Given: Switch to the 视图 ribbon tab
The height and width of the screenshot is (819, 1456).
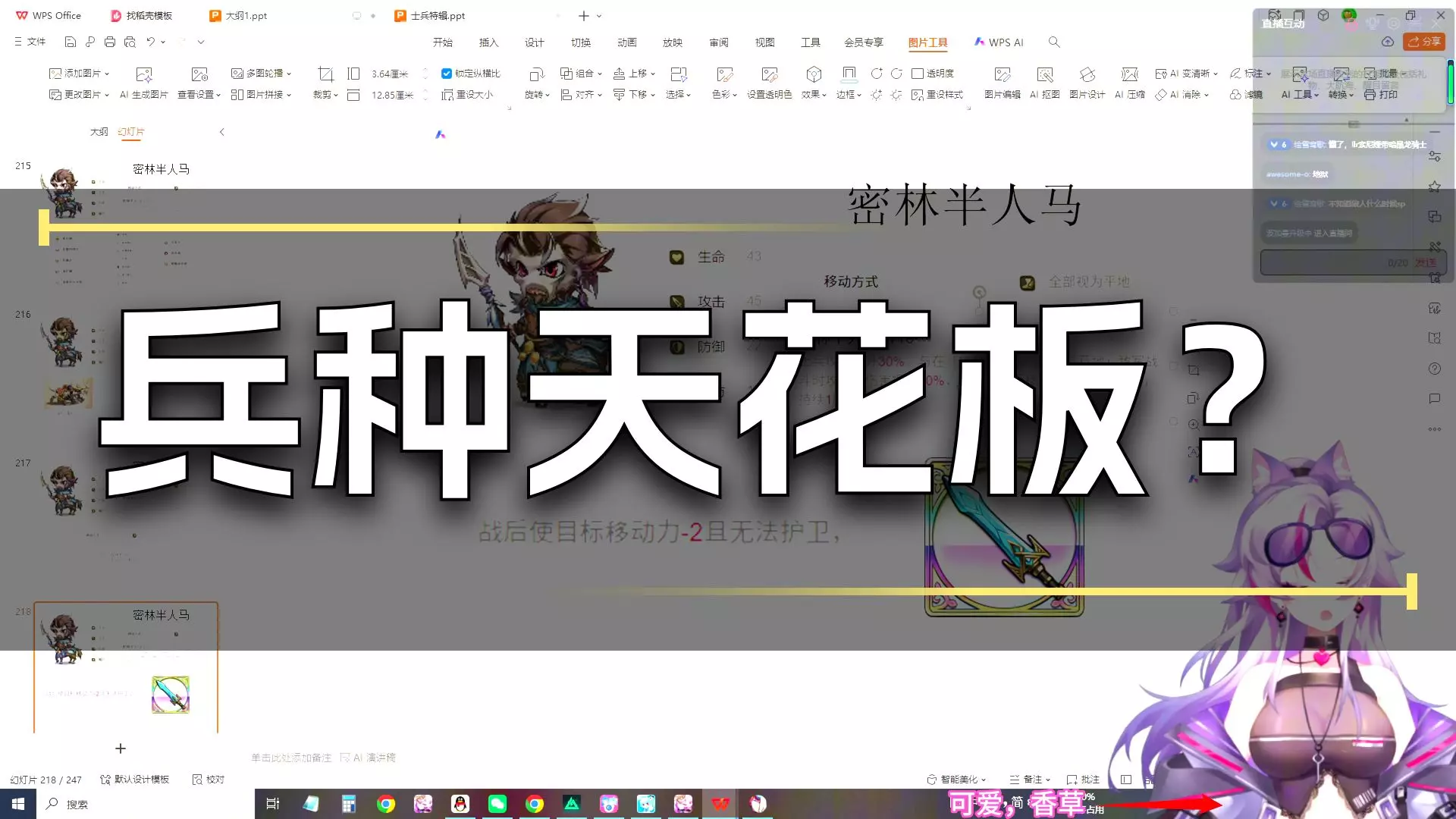Looking at the screenshot, I should [x=765, y=42].
